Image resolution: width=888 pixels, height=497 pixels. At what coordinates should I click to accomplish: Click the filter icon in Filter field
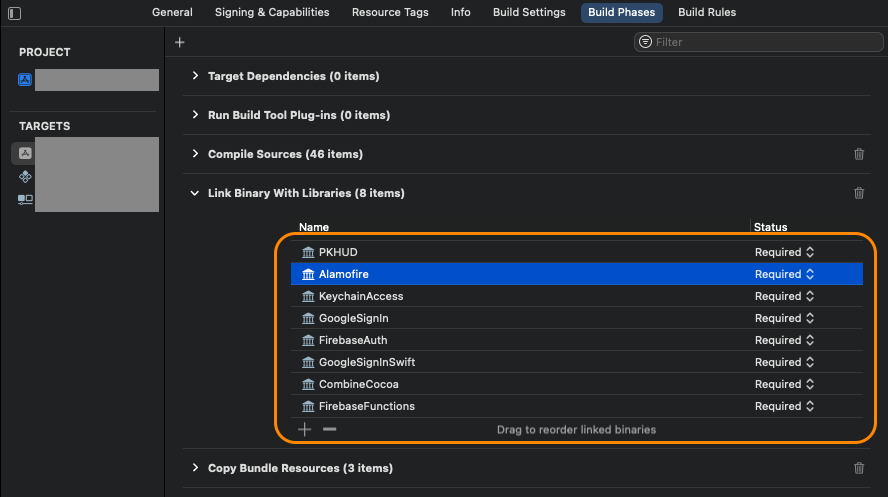[645, 42]
